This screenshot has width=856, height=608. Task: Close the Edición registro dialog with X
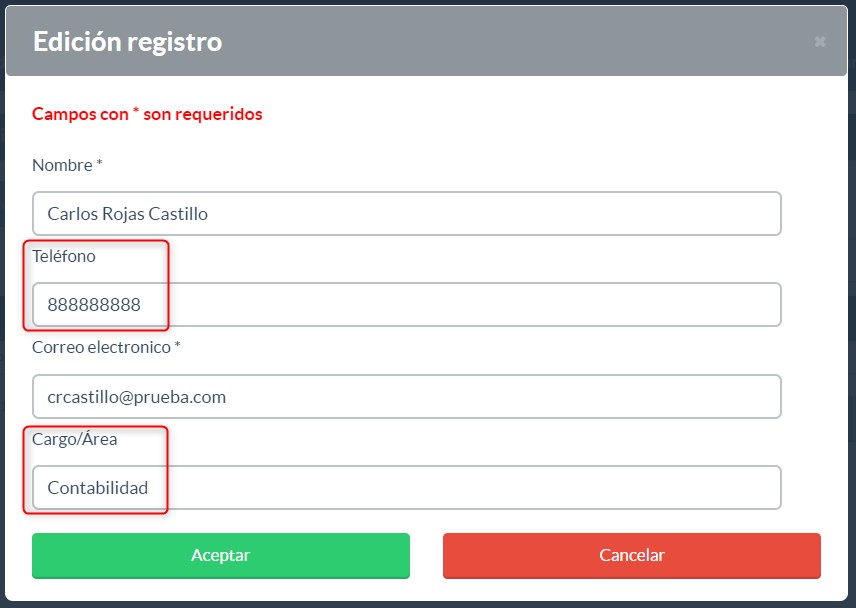[819, 41]
